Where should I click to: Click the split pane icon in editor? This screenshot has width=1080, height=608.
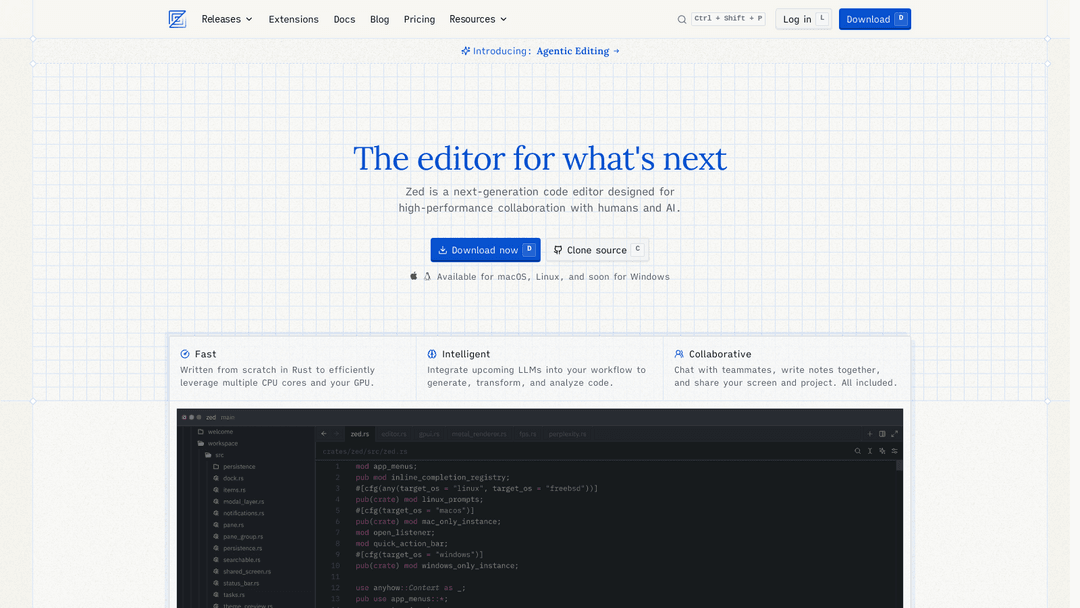click(882, 434)
